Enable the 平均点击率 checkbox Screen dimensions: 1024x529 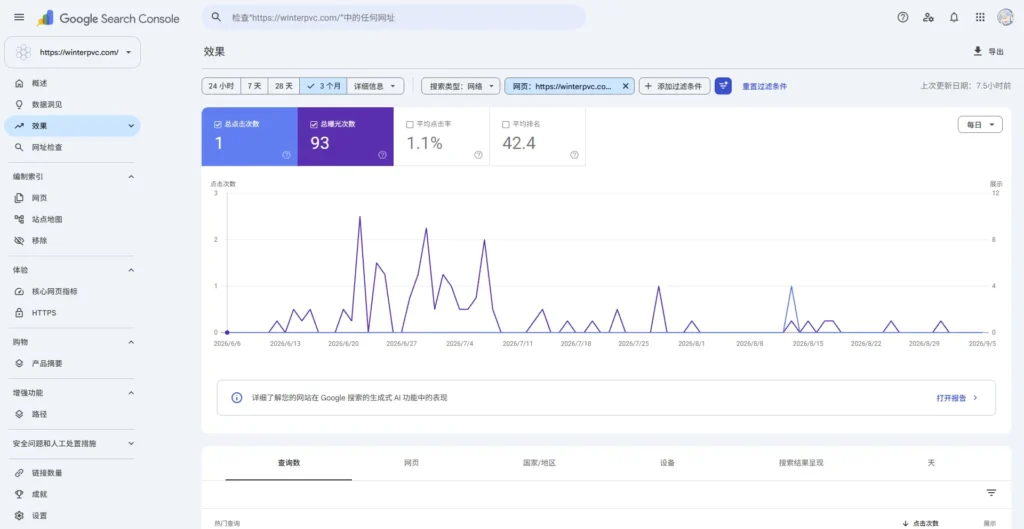pyautogui.click(x=409, y=124)
